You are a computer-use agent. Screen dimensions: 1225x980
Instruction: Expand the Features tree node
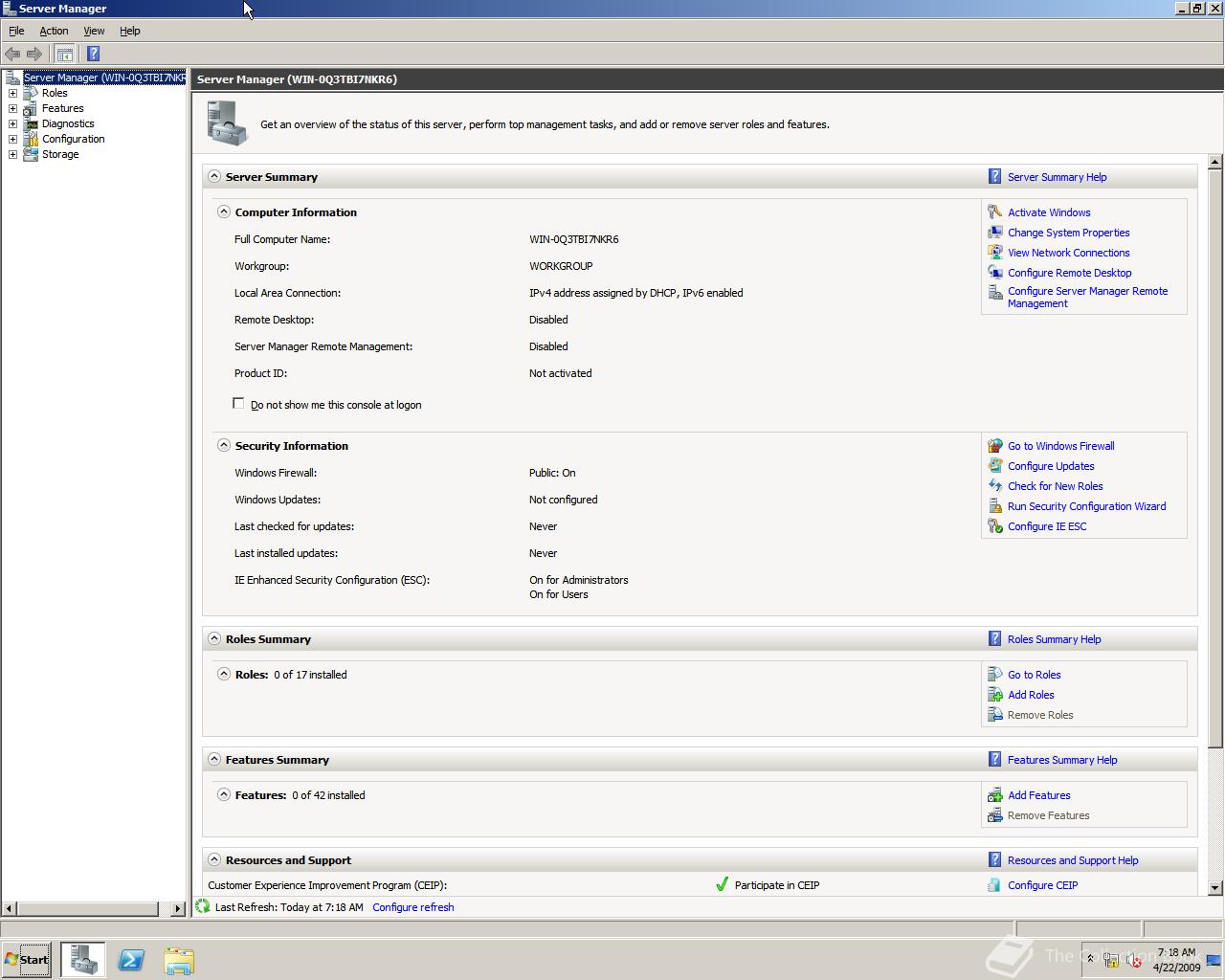pyautogui.click(x=12, y=108)
